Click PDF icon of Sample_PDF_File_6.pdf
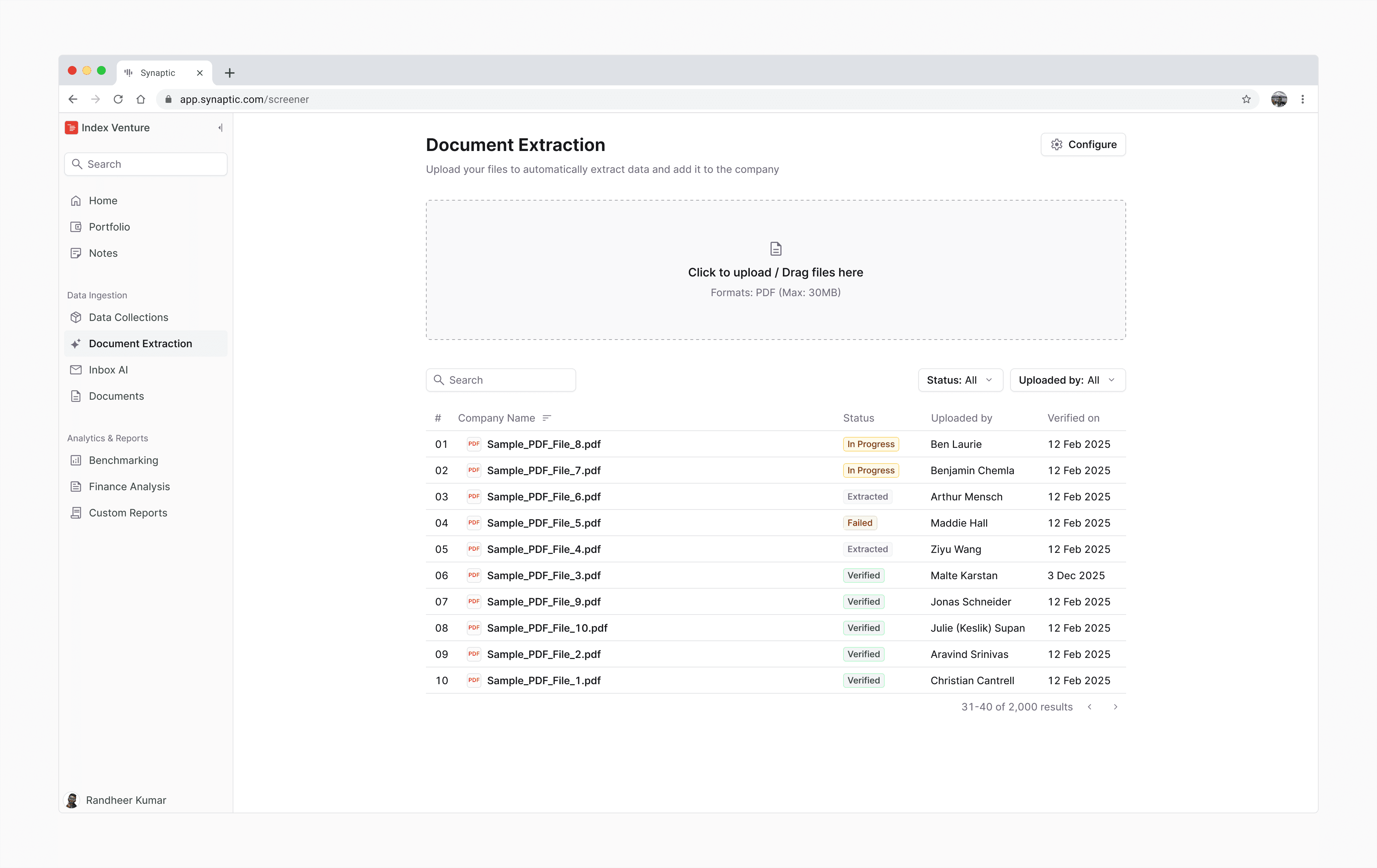 (474, 497)
